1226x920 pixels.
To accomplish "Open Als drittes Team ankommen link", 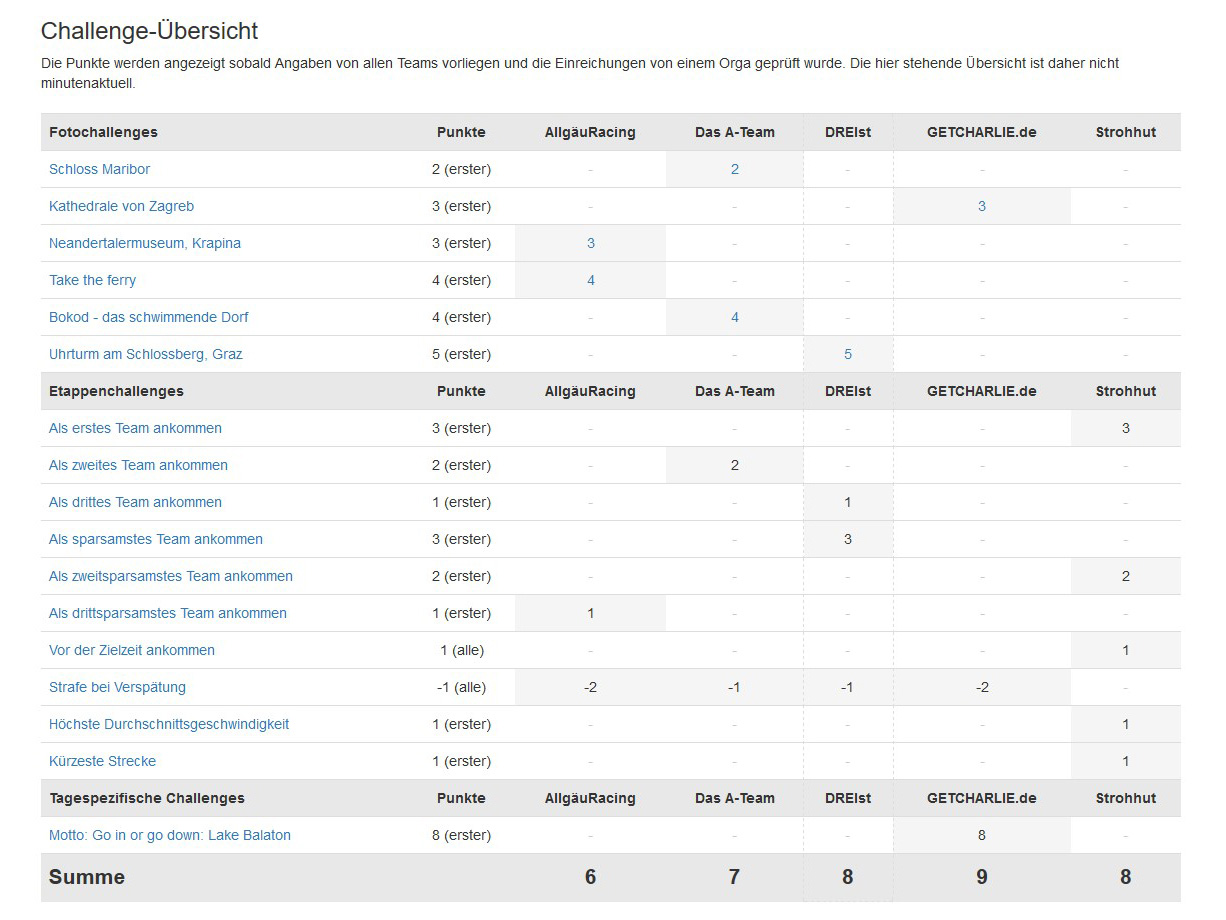I will click(x=135, y=502).
